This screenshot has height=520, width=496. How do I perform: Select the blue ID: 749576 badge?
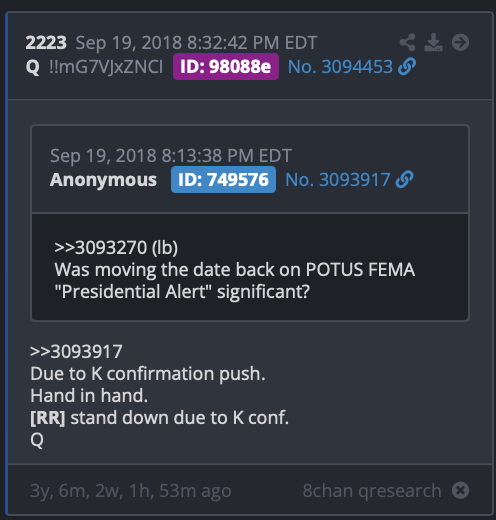click(x=223, y=180)
